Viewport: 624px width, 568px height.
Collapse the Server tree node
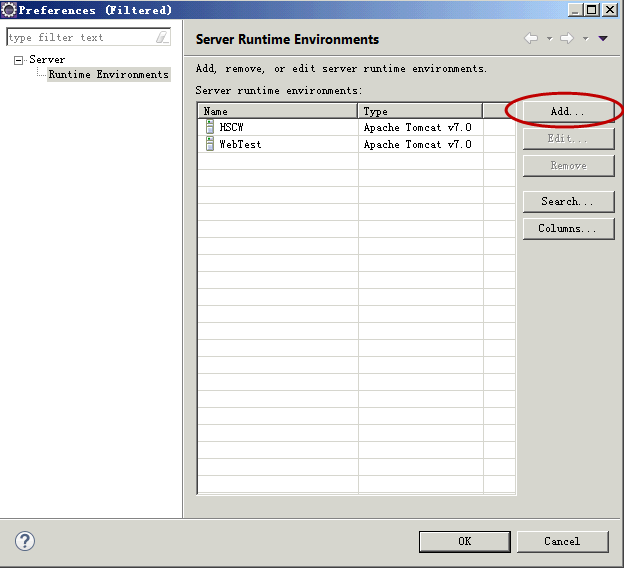tap(18, 60)
